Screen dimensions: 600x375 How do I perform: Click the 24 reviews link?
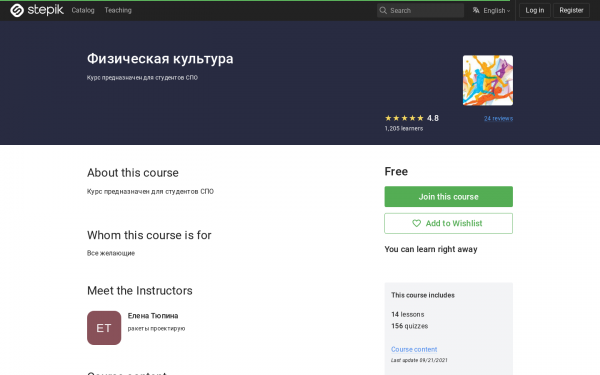point(498,119)
